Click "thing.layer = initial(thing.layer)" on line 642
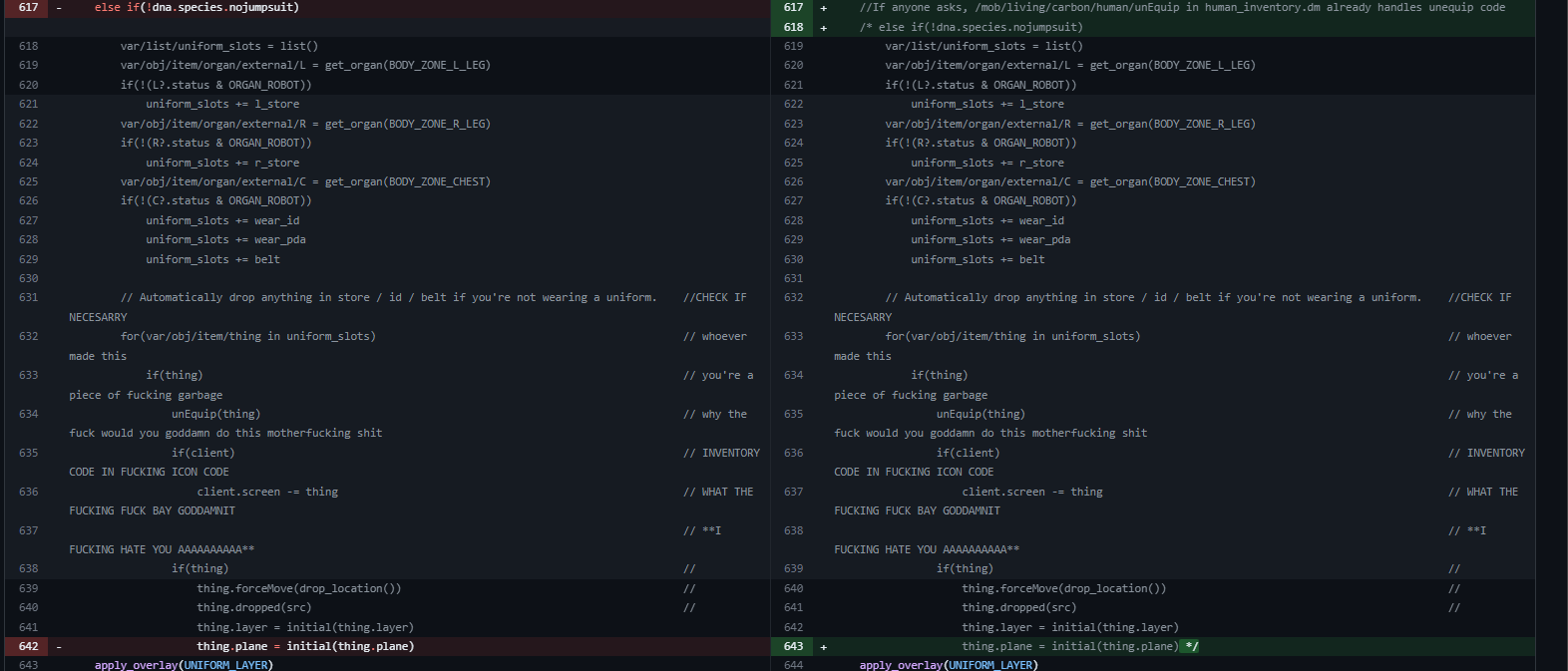Viewport: 1568px width, 671px height. [x=1070, y=627]
